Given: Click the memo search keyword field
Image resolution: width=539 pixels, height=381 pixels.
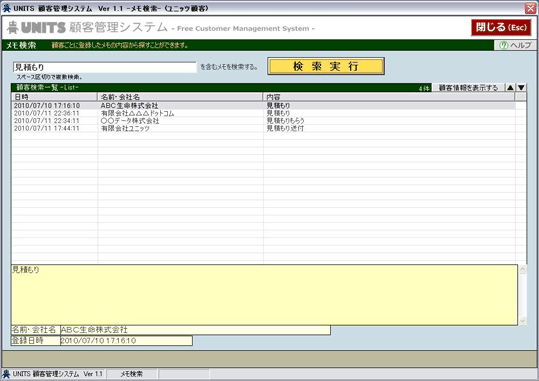Looking at the screenshot, I should (x=105, y=67).
